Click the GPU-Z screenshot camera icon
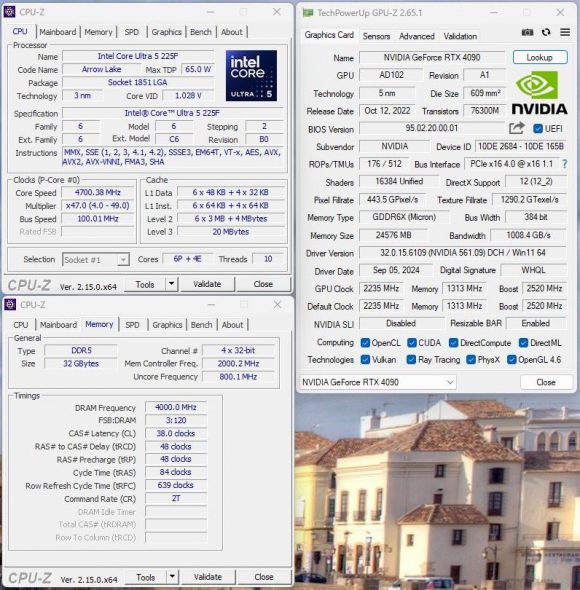 point(527,32)
